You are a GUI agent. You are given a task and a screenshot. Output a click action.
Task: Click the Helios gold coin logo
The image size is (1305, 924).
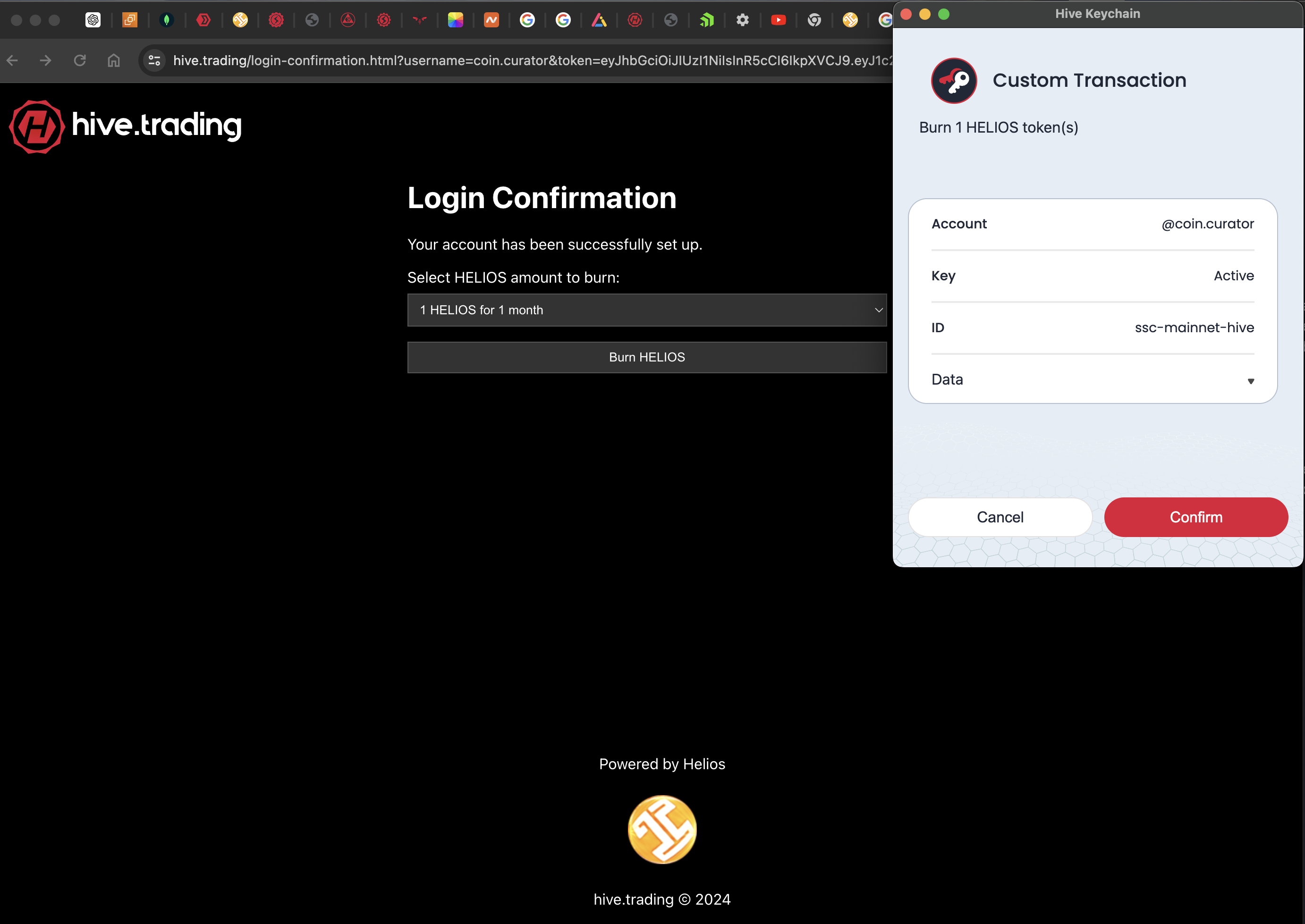[662, 830]
